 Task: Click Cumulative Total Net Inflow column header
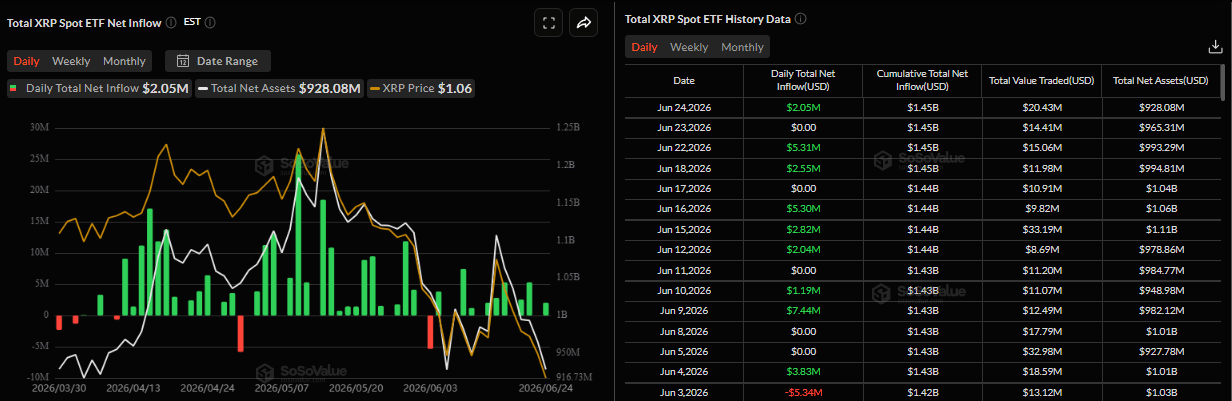click(922, 80)
